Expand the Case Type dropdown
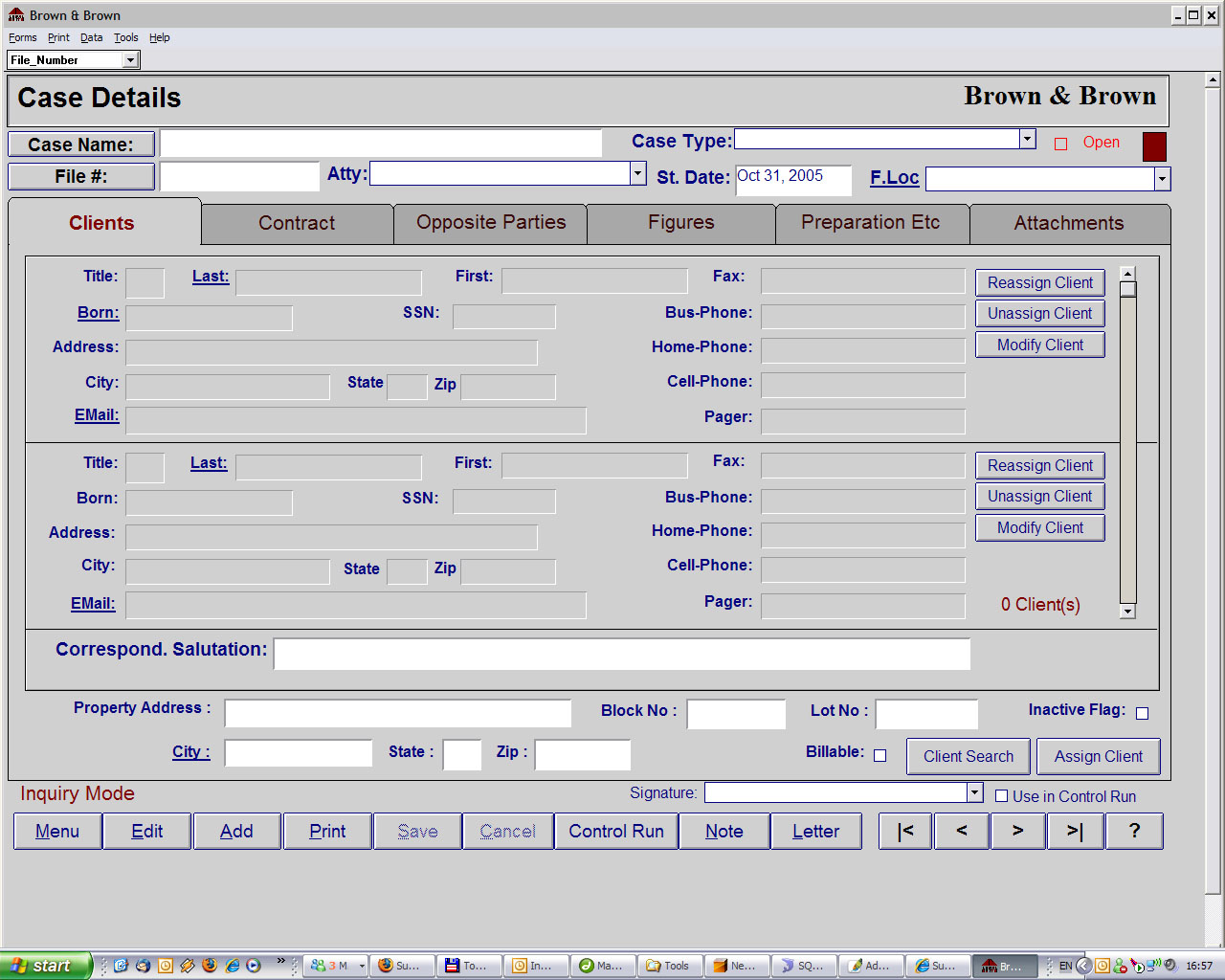Viewport: 1225px width, 980px height. [x=1028, y=139]
